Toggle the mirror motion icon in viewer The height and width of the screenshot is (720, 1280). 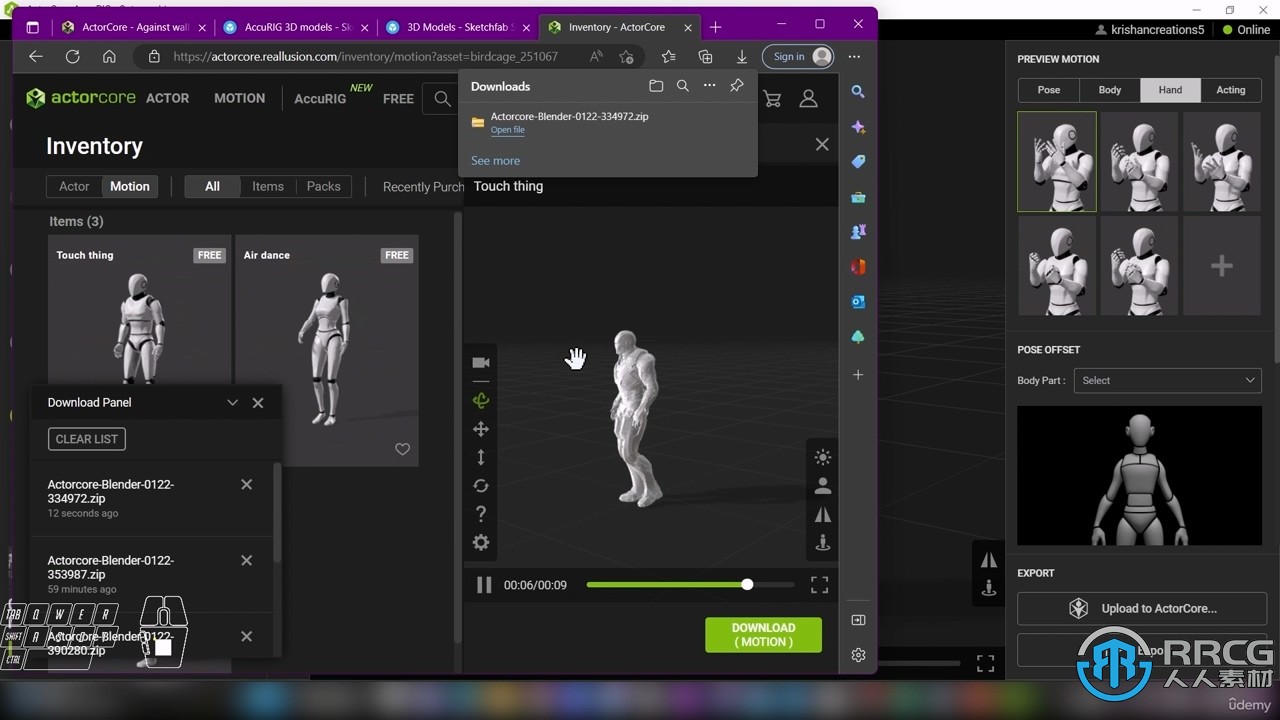tap(823, 514)
